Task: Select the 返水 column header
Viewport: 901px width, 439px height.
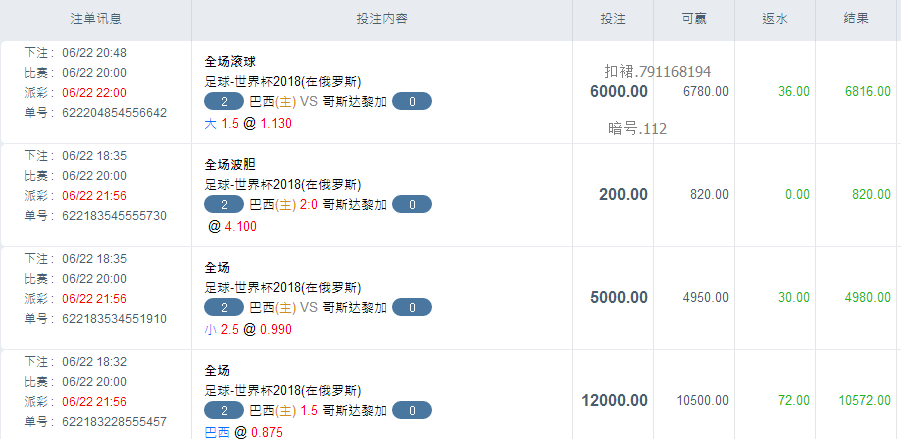Action: [775, 19]
